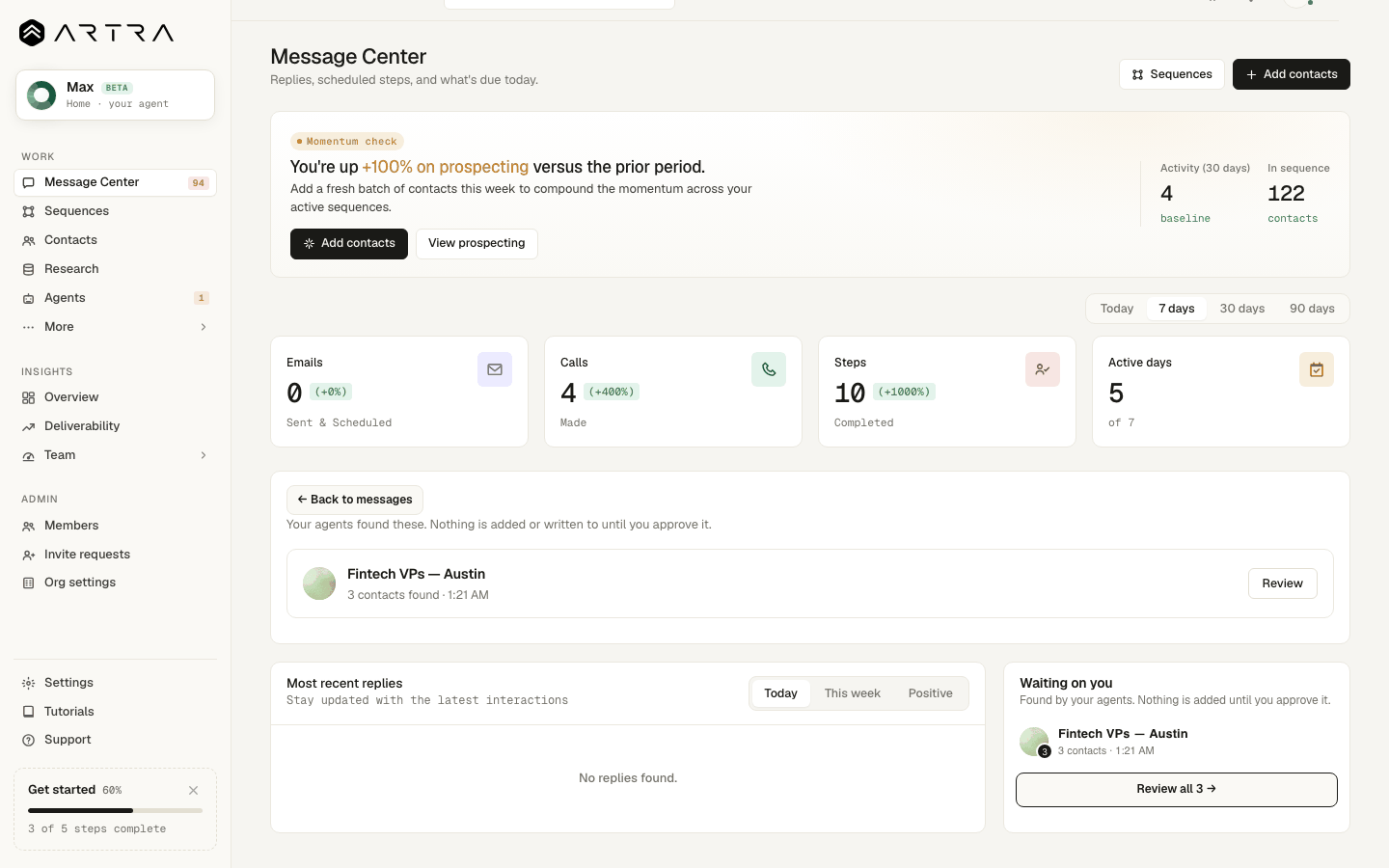
Task: Click the Members icon in Admin
Action: point(29,526)
